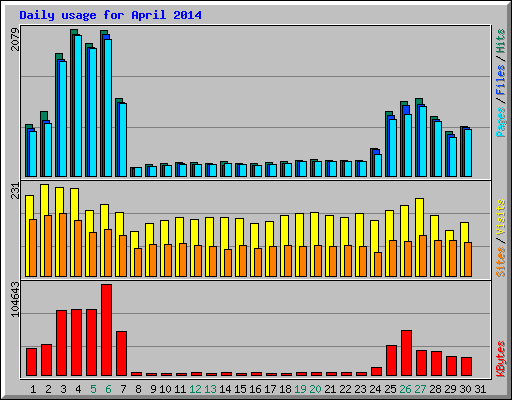The height and width of the screenshot is (400, 512).
Task: Click the KBytes legend label
Action: pos(501,359)
